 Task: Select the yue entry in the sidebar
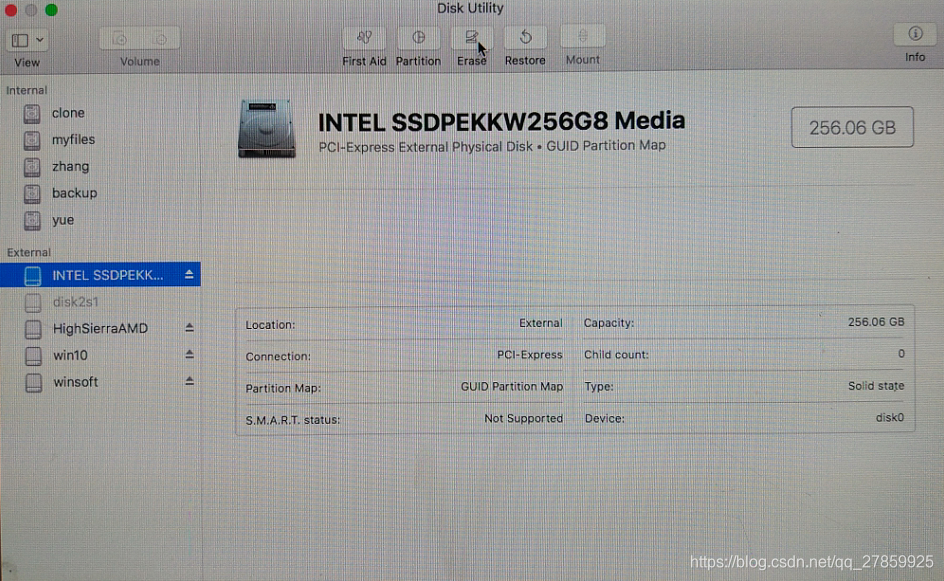[63, 220]
